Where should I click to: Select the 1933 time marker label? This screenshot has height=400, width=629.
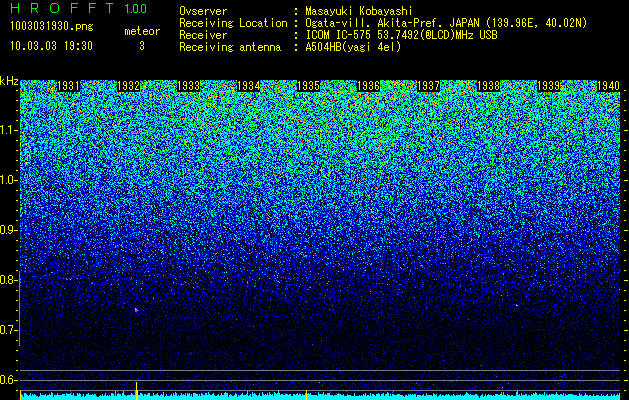pyautogui.click(x=189, y=86)
